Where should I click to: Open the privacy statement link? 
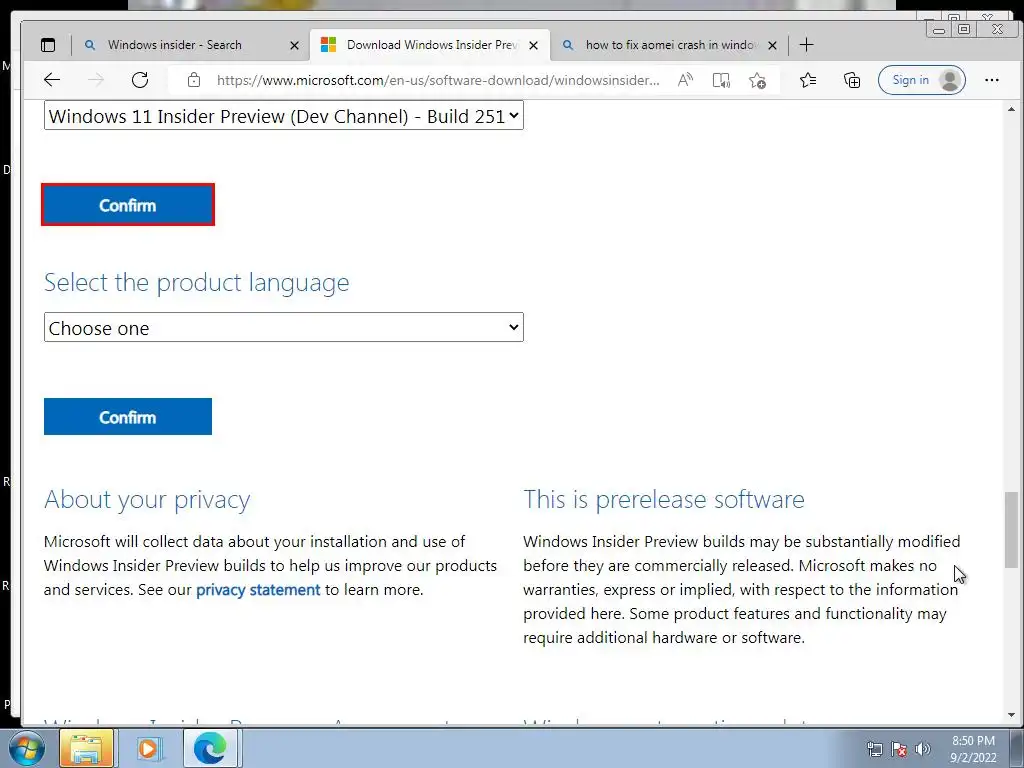(x=258, y=590)
